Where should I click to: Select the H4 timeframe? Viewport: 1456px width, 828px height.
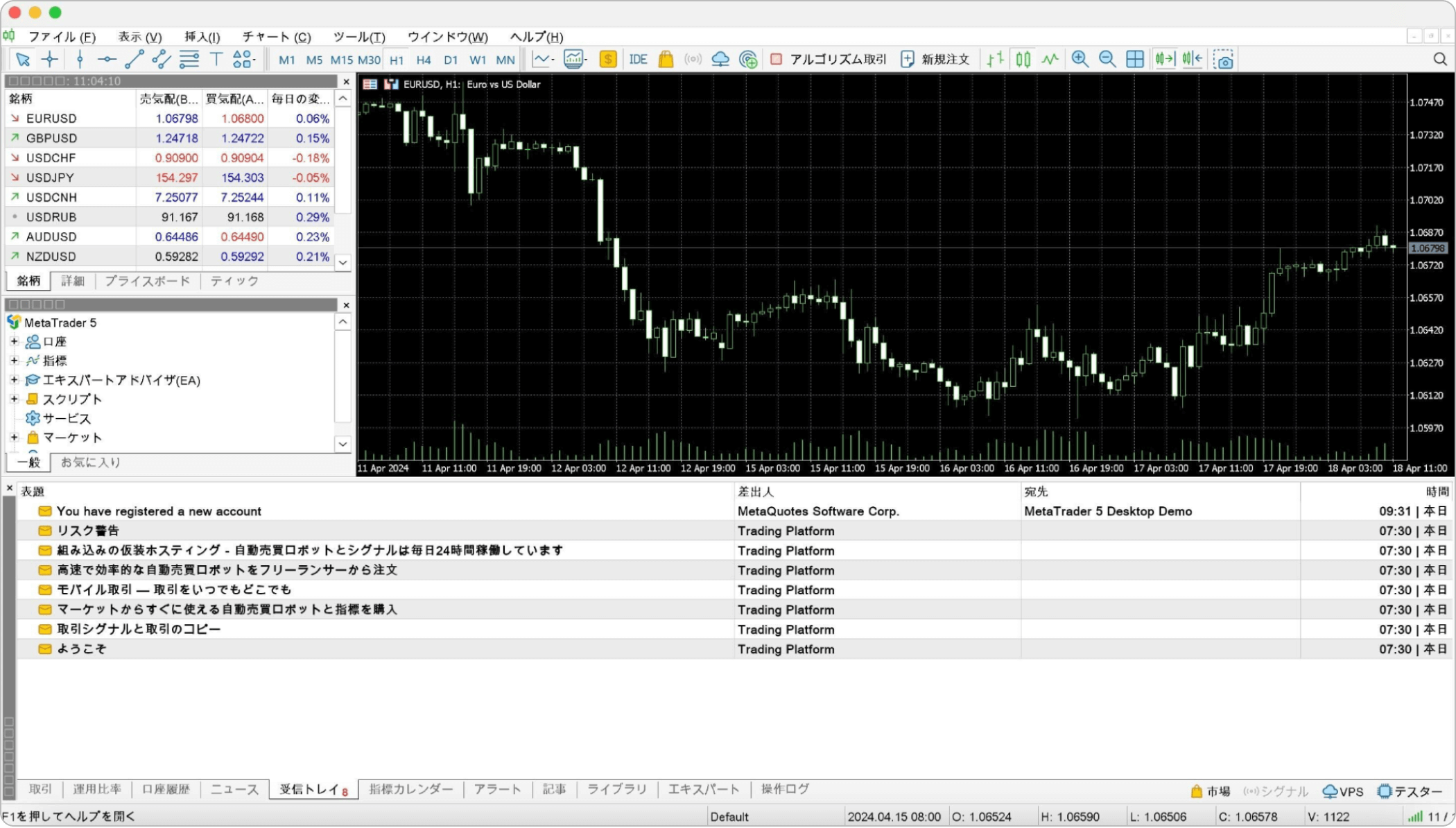(424, 60)
